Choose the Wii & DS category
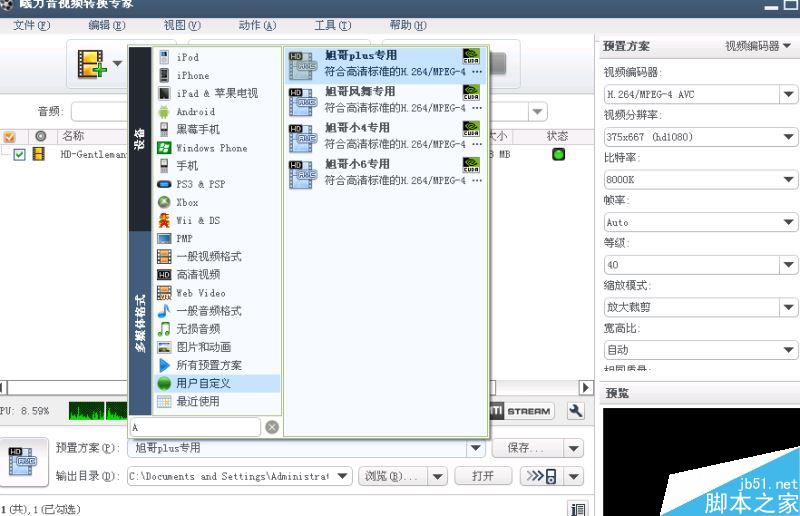 coord(217,220)
